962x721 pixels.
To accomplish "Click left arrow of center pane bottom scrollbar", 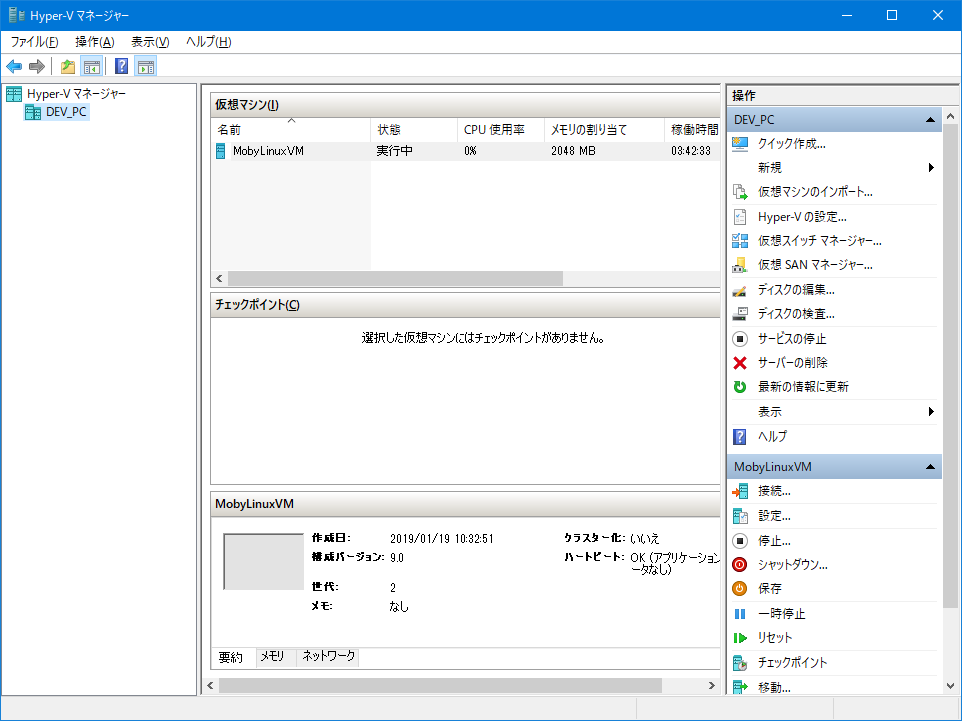I will coord(210,685).
